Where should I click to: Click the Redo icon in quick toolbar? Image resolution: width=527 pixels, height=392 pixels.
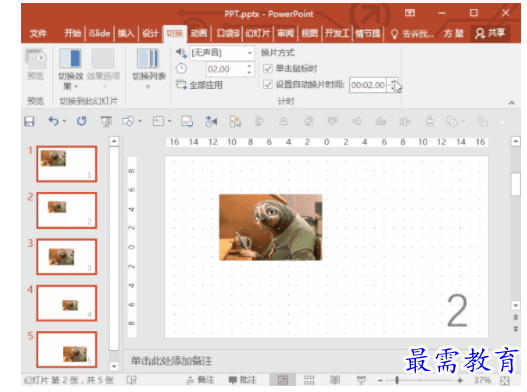82,121
